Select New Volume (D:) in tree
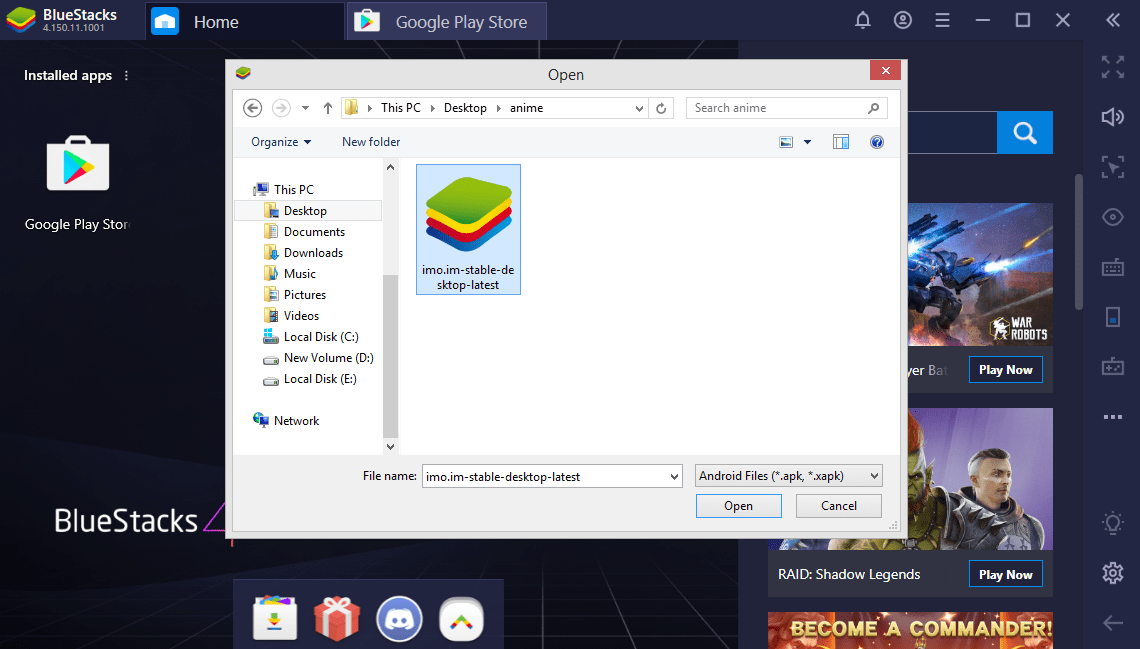The image size is (1140, 649). (328, 358)
